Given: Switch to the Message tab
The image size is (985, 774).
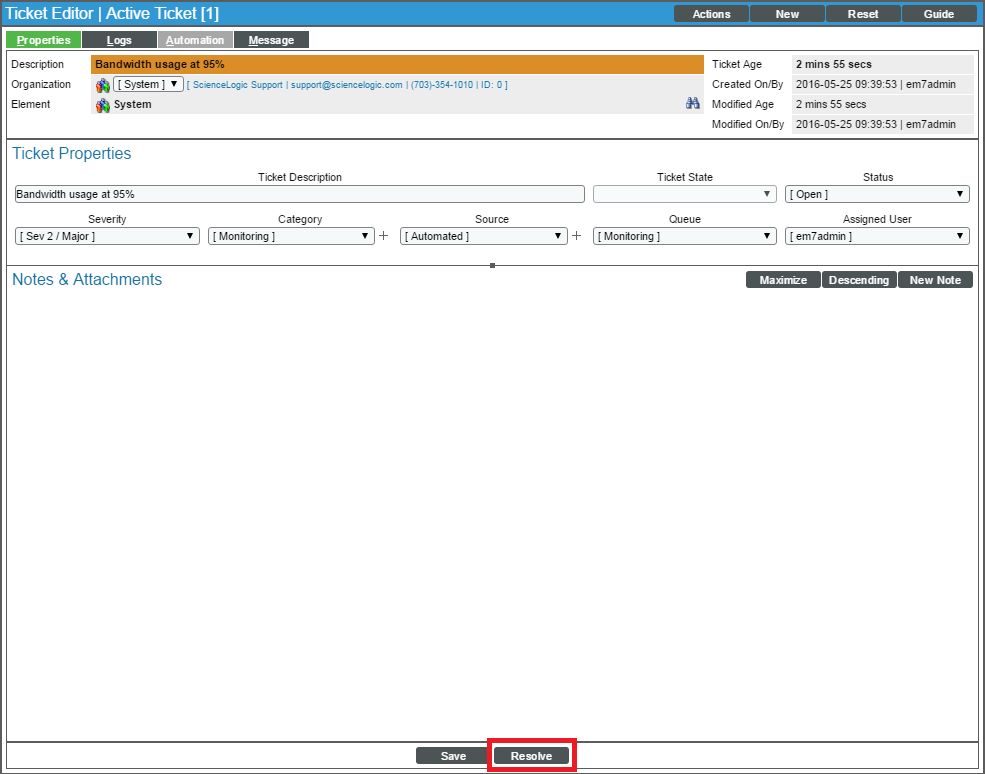Looking at the screenshot, I should [271, 40].
